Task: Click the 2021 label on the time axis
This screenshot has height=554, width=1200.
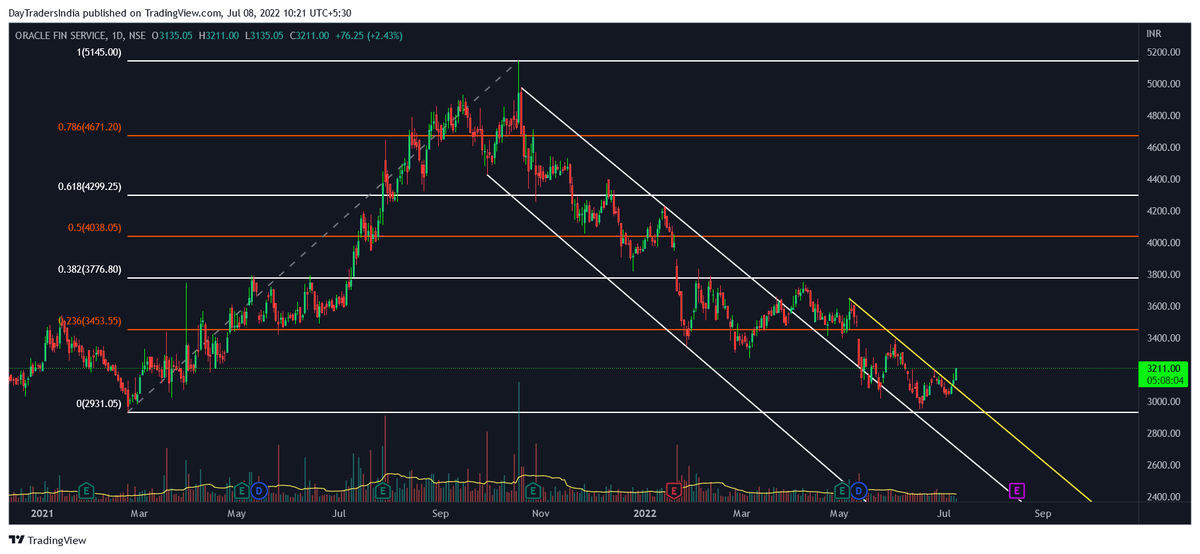Action: pos(41,514)
